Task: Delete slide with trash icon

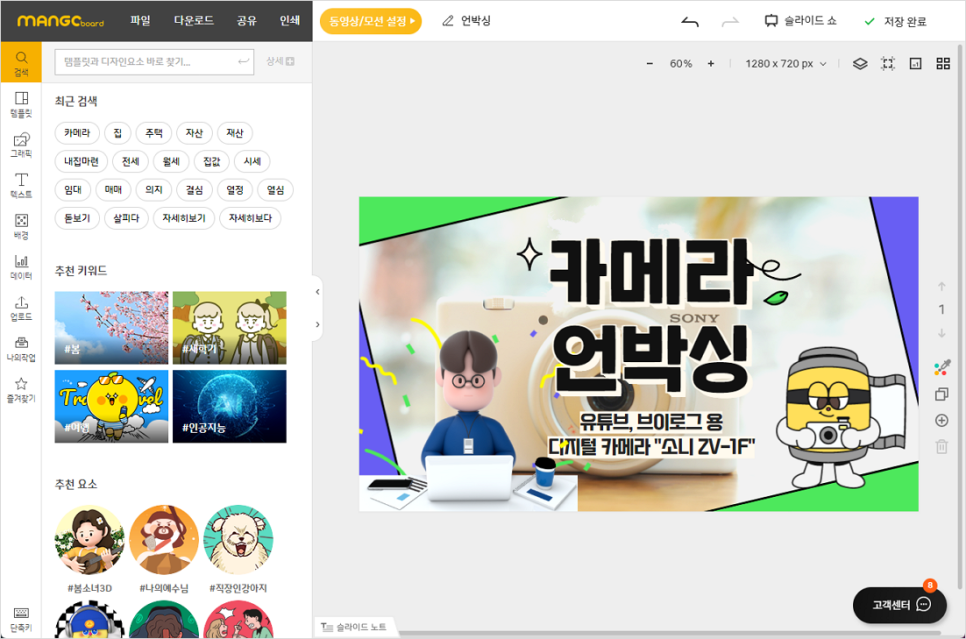Action: (941, 447)
